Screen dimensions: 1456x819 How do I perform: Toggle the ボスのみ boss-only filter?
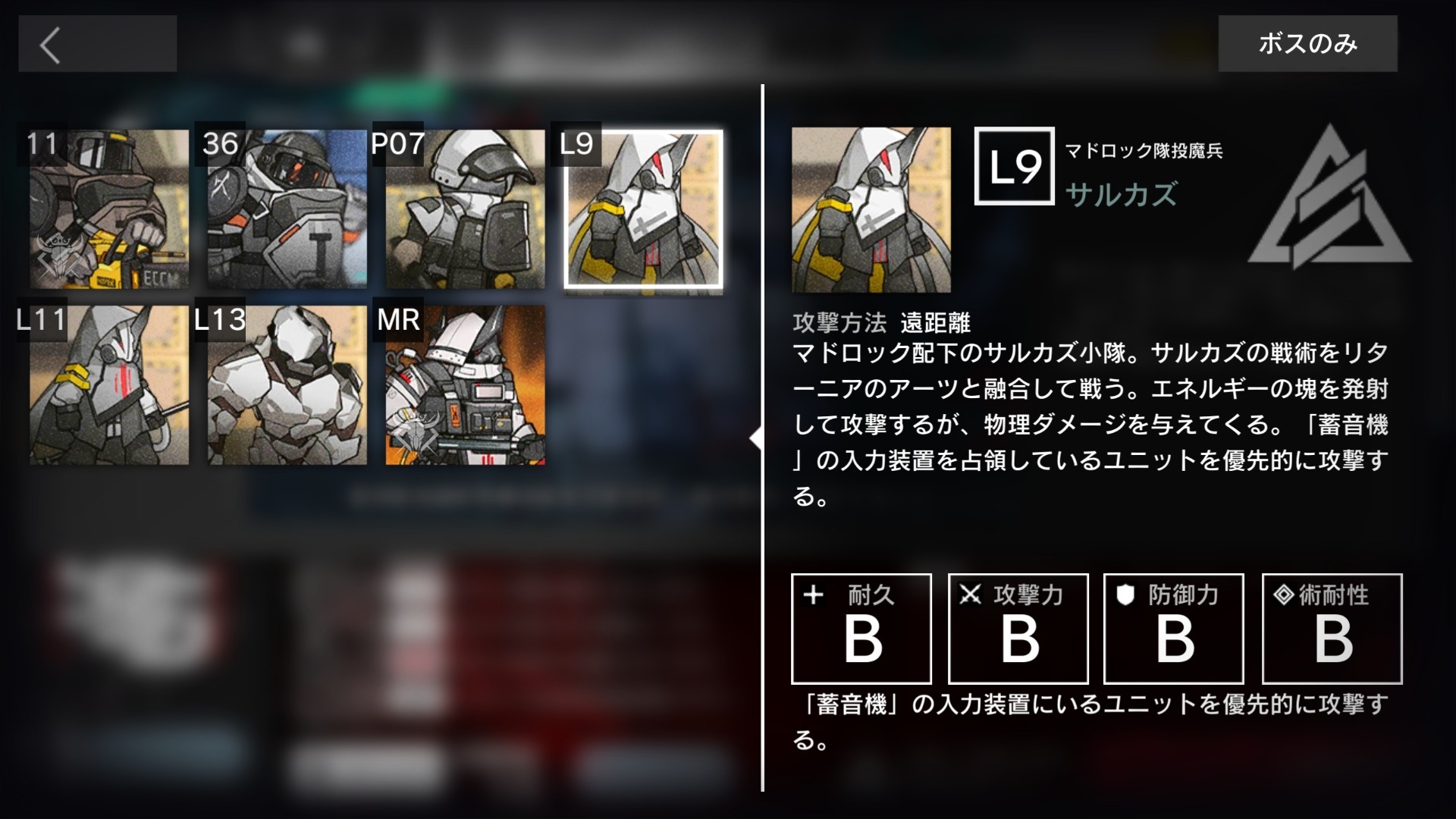[x=1307, y=44]
